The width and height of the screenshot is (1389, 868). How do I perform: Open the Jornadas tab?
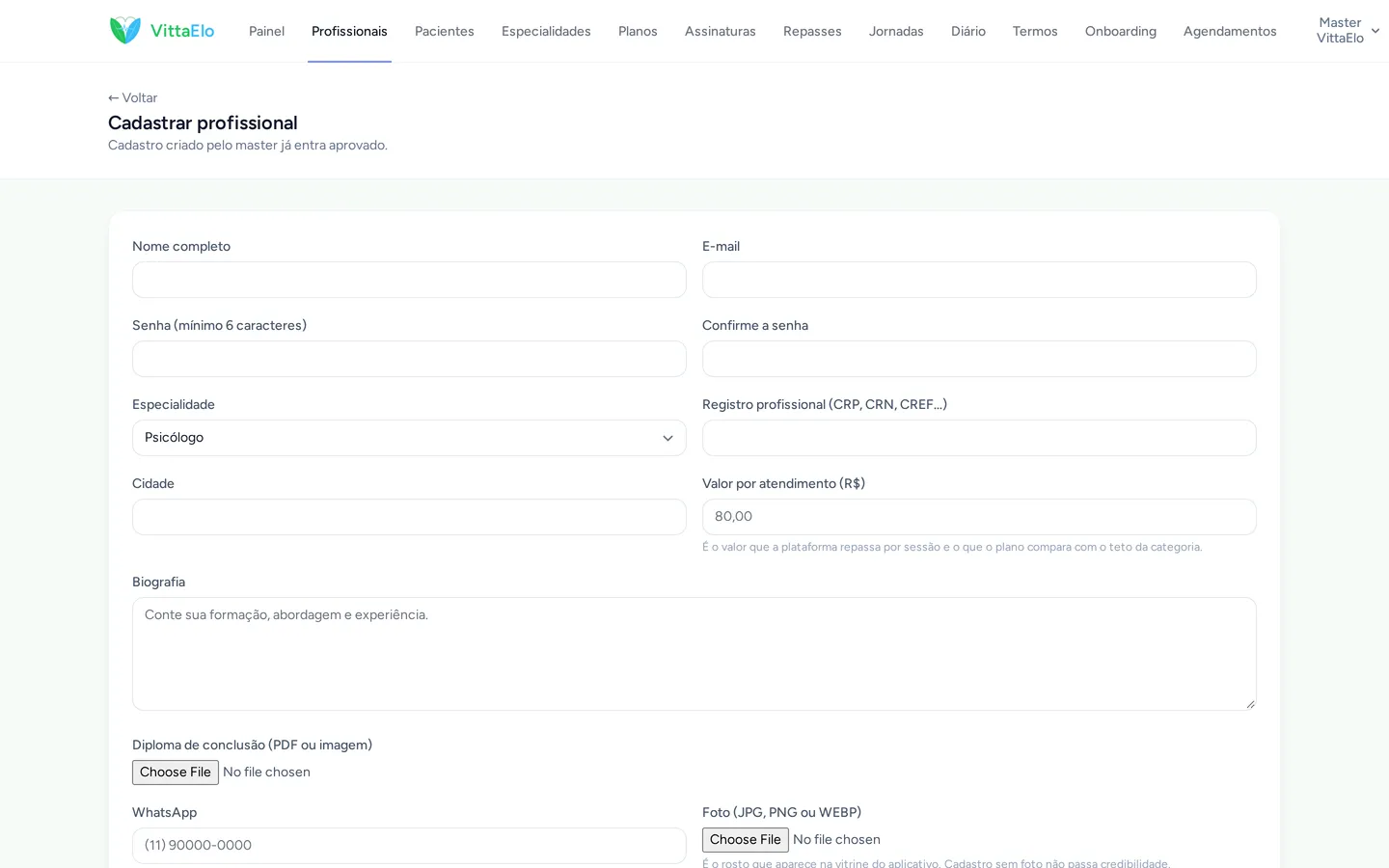click(896, 31)
